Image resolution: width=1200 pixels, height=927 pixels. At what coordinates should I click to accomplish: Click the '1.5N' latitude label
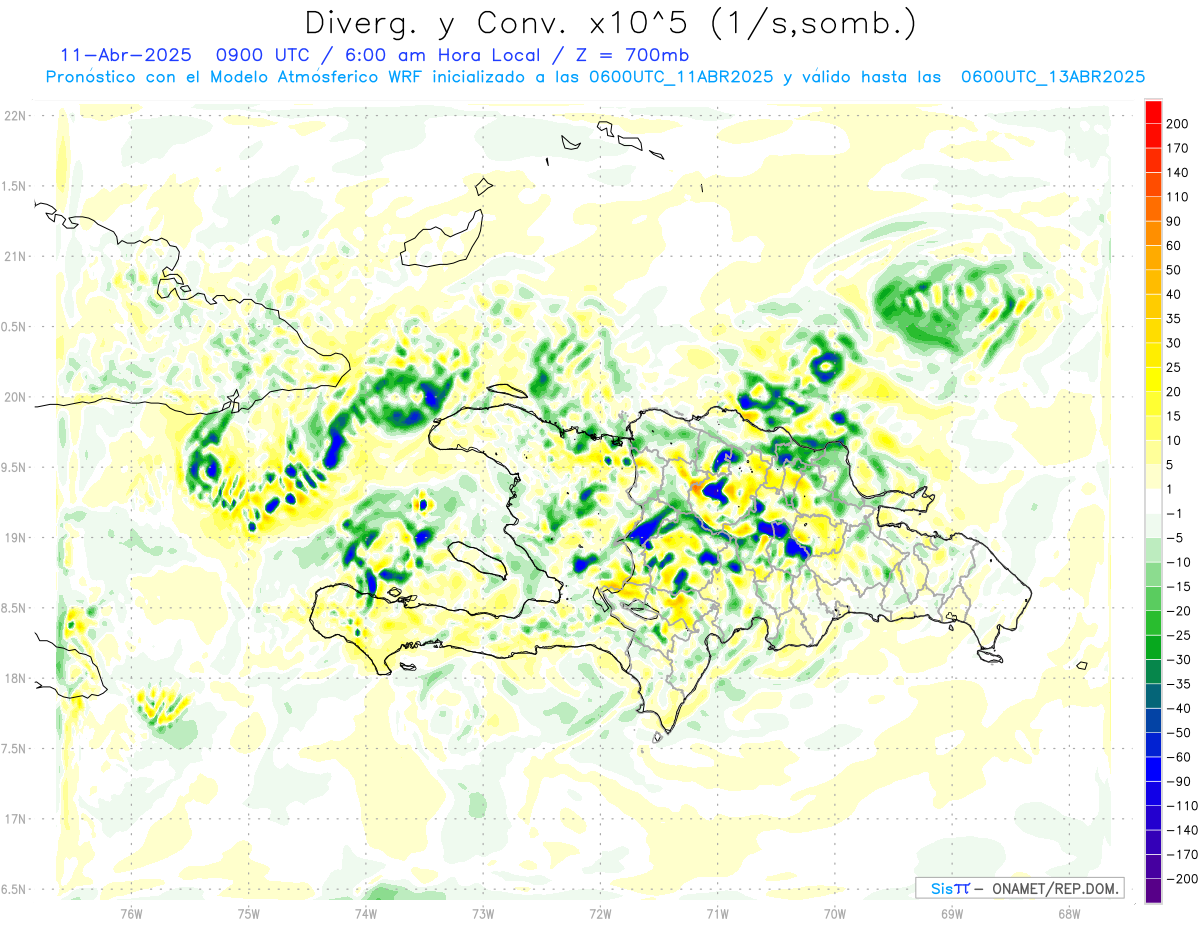pos(13,186)
